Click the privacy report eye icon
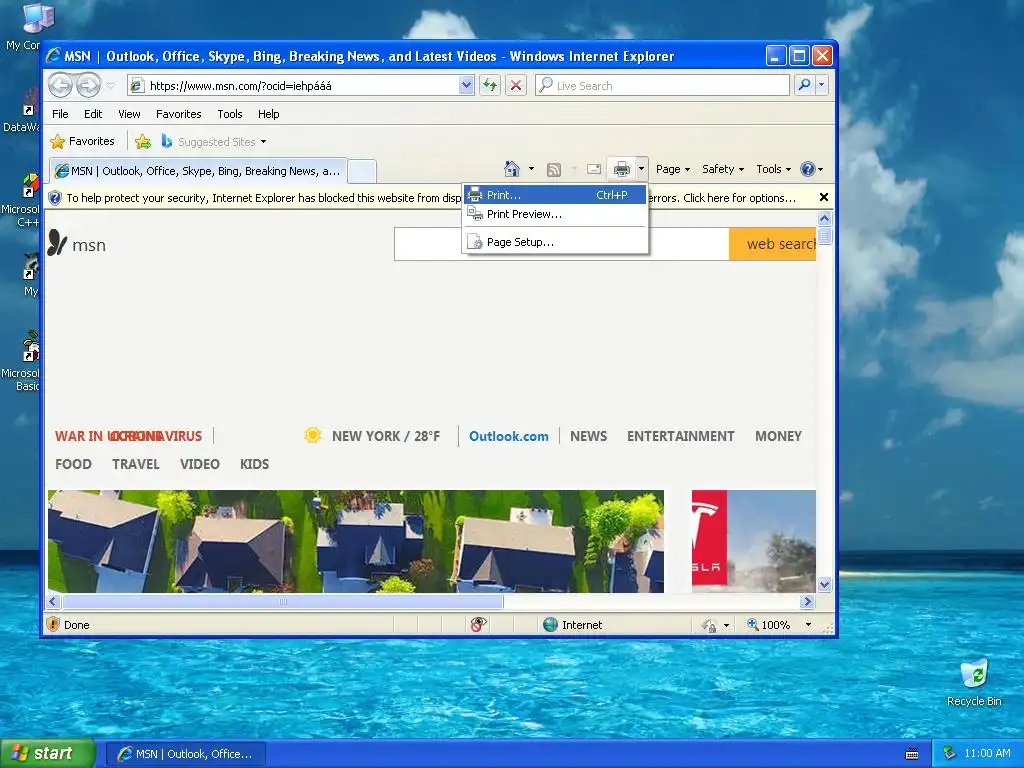The height and width of the screenshot is (768, 1024). click(478, 624)
